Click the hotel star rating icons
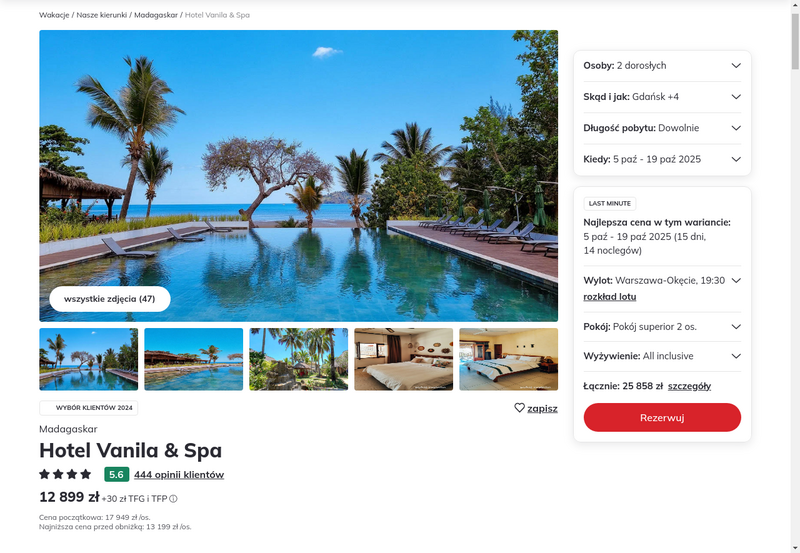Viewport: 800px width, 553px height. (x=65, y=474)
